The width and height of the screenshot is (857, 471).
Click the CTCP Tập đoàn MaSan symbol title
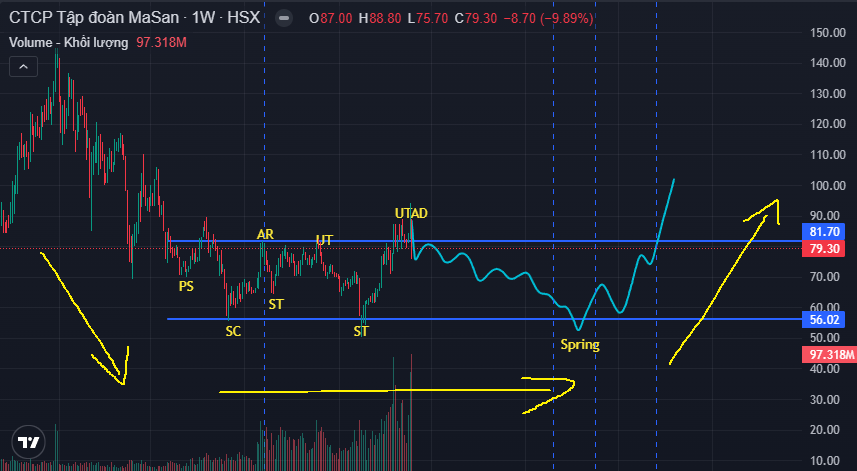tap(94, 17)
